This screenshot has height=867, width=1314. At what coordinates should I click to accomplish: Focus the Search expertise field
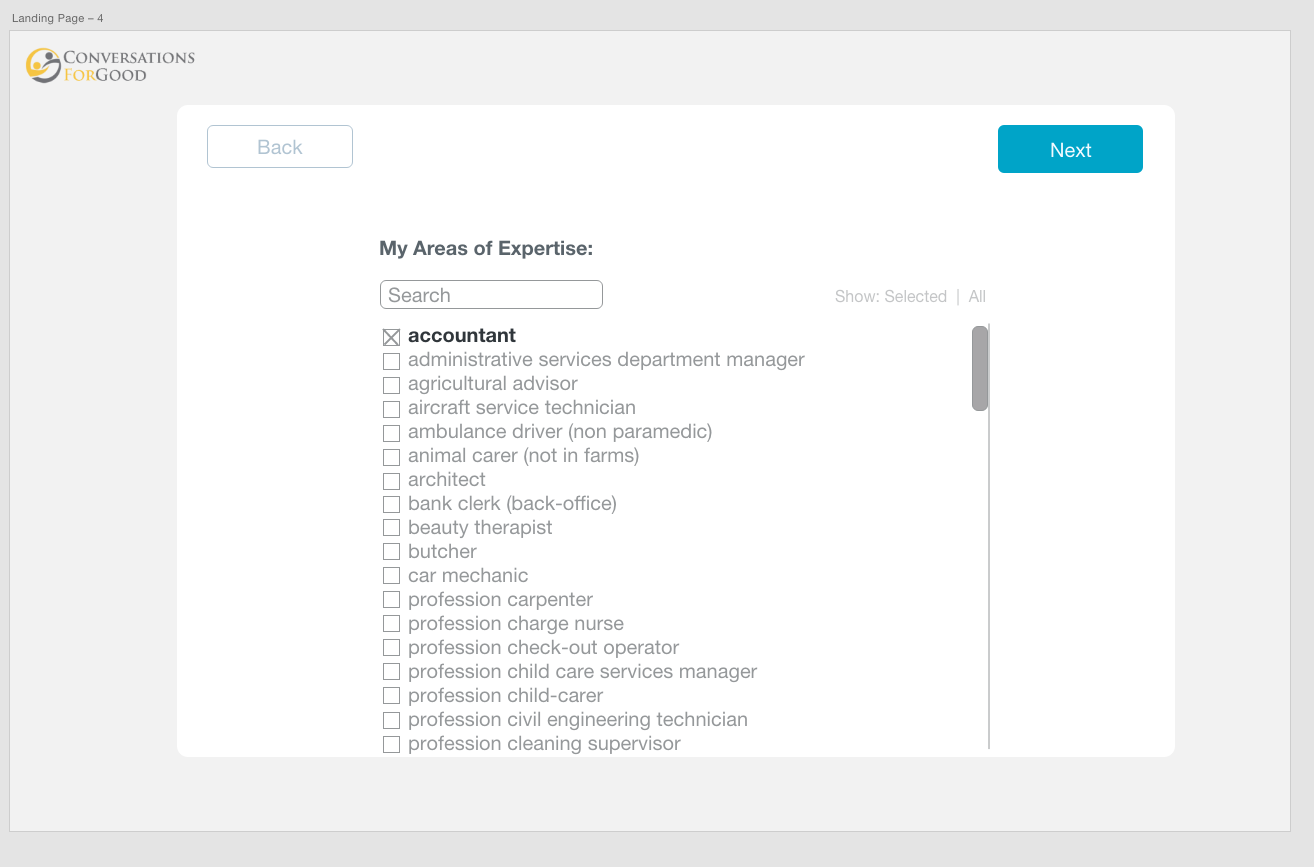pyautogui.click(x=491, y=295)
